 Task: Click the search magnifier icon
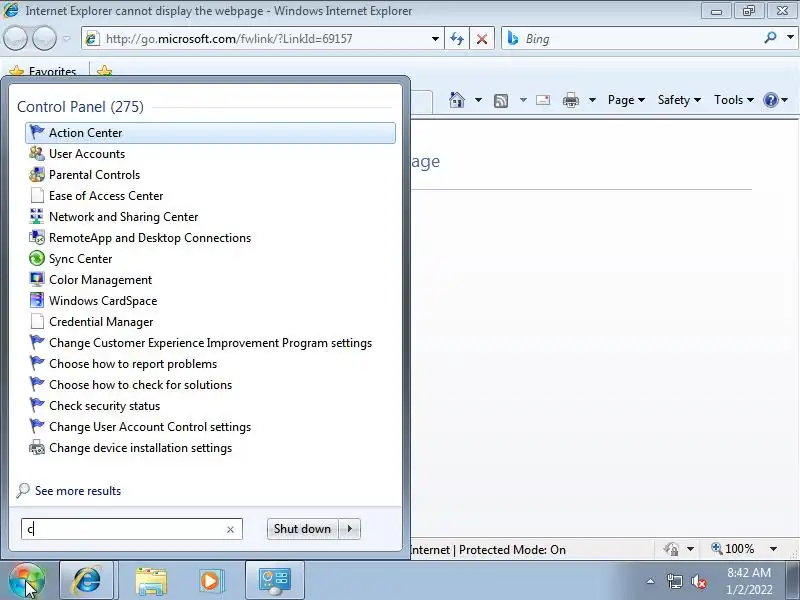(770, 37)
